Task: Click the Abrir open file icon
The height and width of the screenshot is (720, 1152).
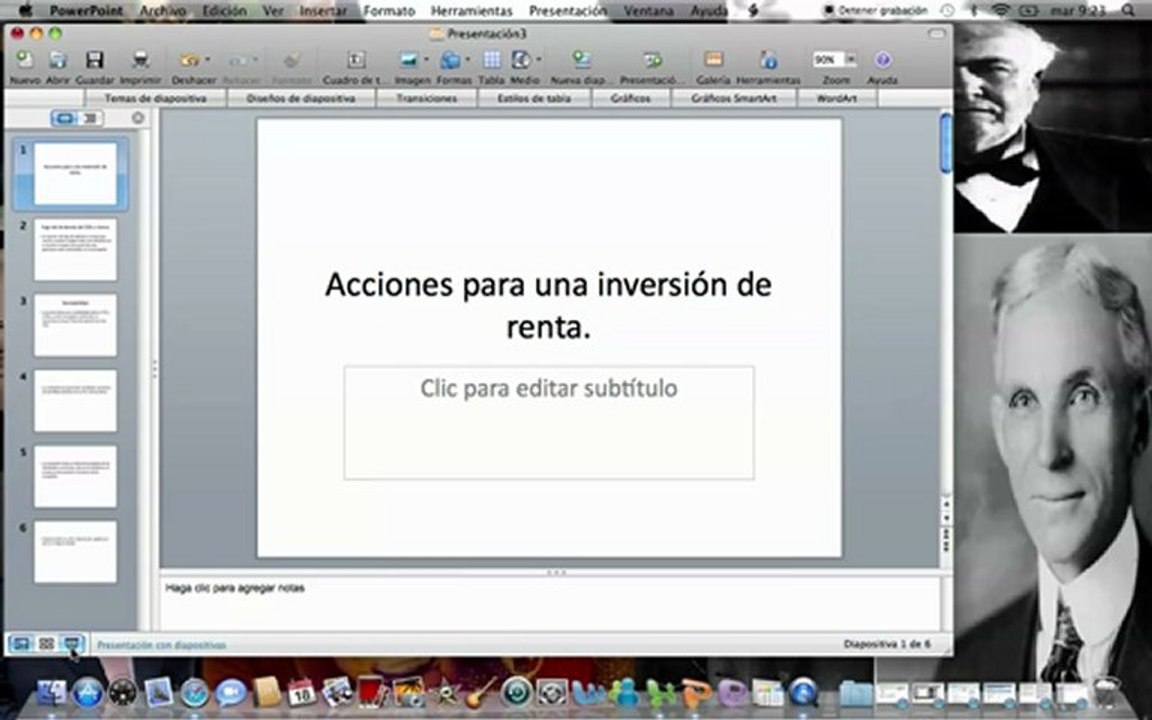Action: pos(57,60)
